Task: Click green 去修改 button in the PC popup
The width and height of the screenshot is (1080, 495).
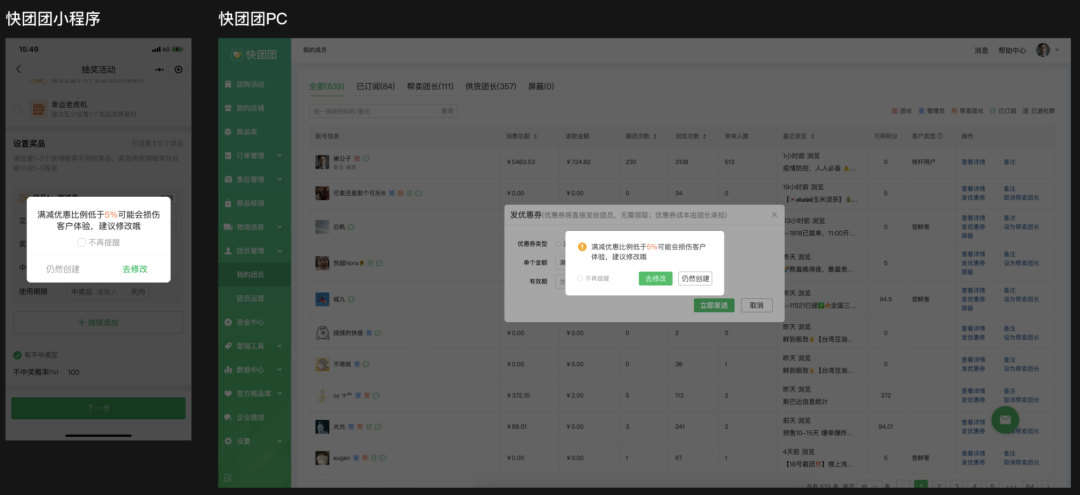Action: [x=655, y=278]
